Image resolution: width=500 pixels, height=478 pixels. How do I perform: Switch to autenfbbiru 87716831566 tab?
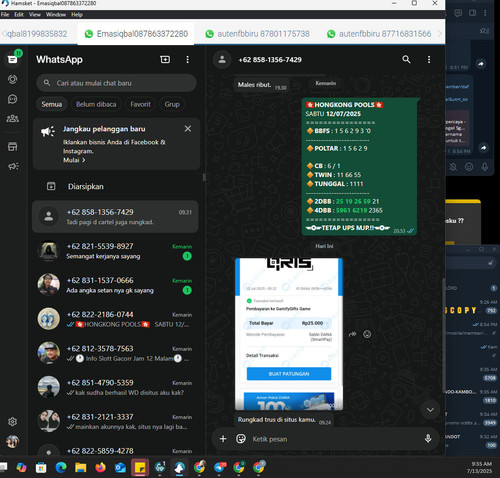pos(379,34)
